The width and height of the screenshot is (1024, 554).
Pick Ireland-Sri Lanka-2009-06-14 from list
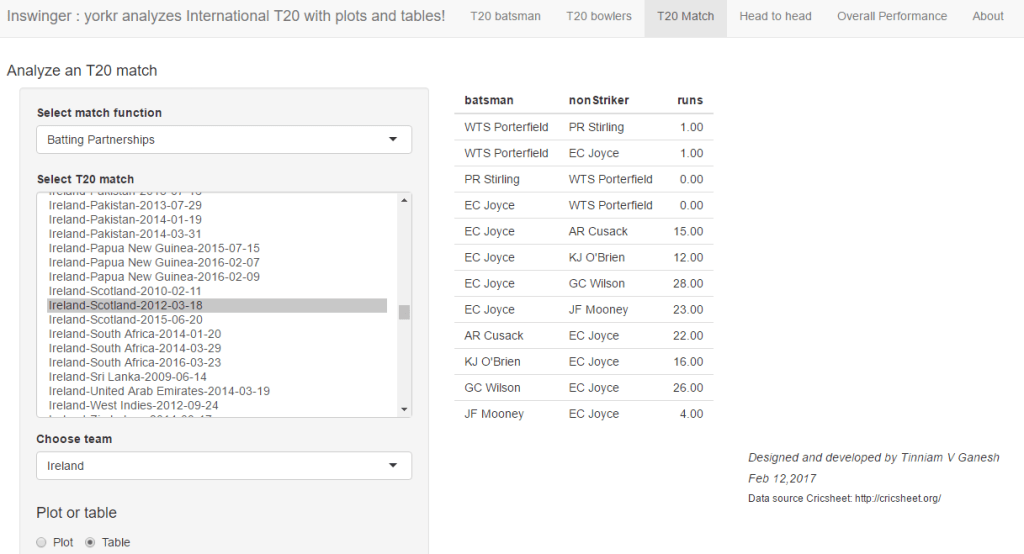[x=128, y=377]
